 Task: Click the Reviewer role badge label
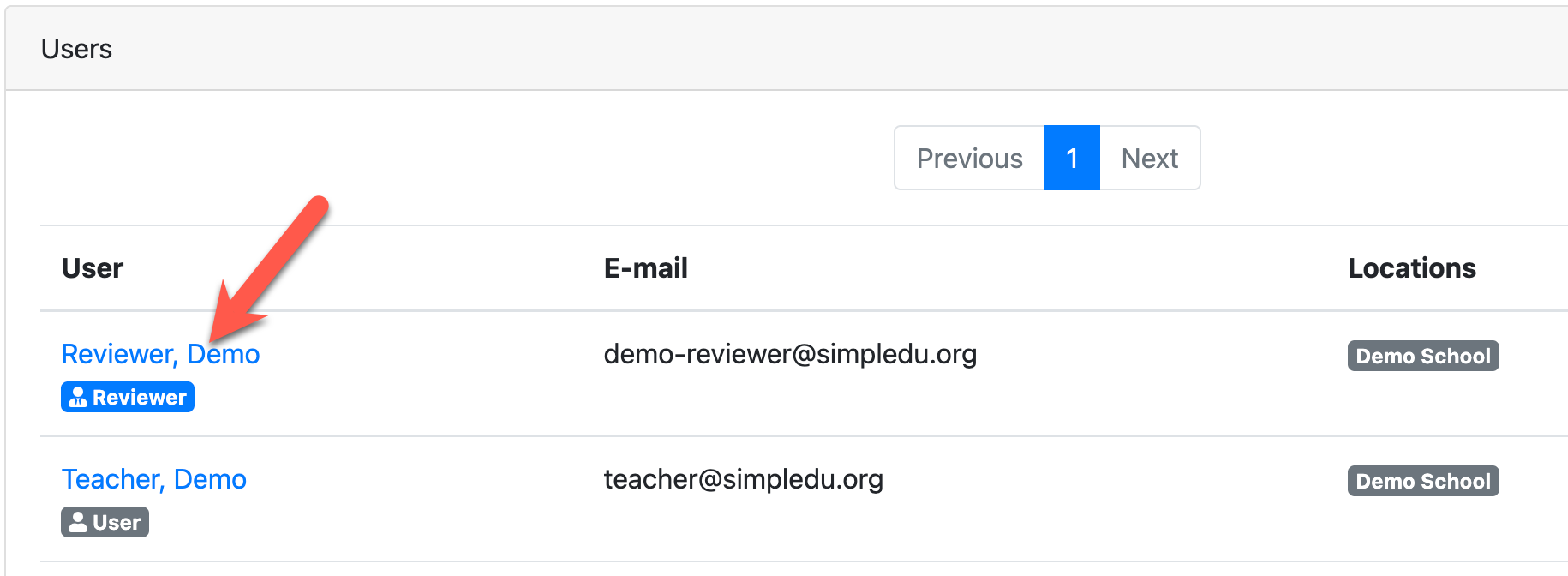tap(139, 398)
